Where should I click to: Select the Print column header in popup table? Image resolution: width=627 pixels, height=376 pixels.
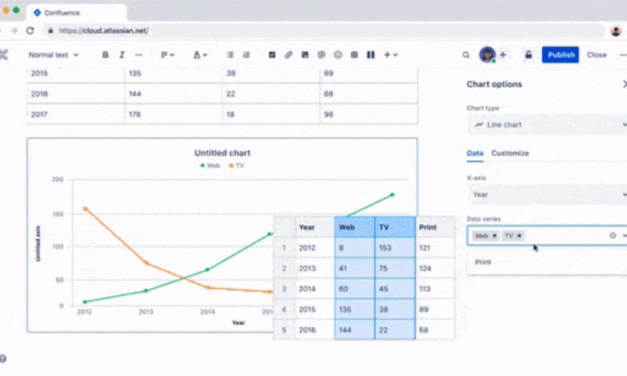click(x=435, y=227)
